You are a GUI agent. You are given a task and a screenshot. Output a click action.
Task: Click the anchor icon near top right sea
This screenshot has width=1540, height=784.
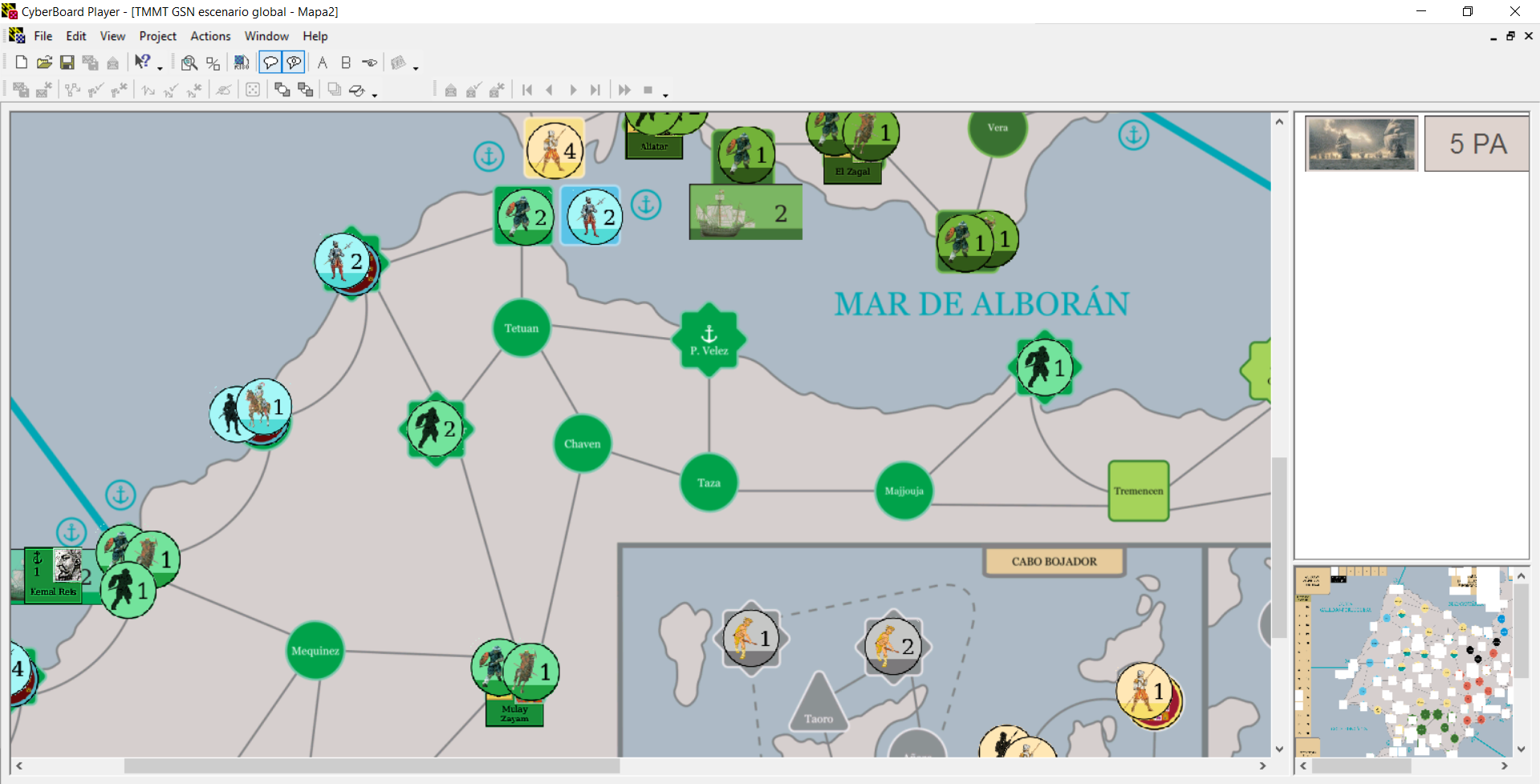1133,134
